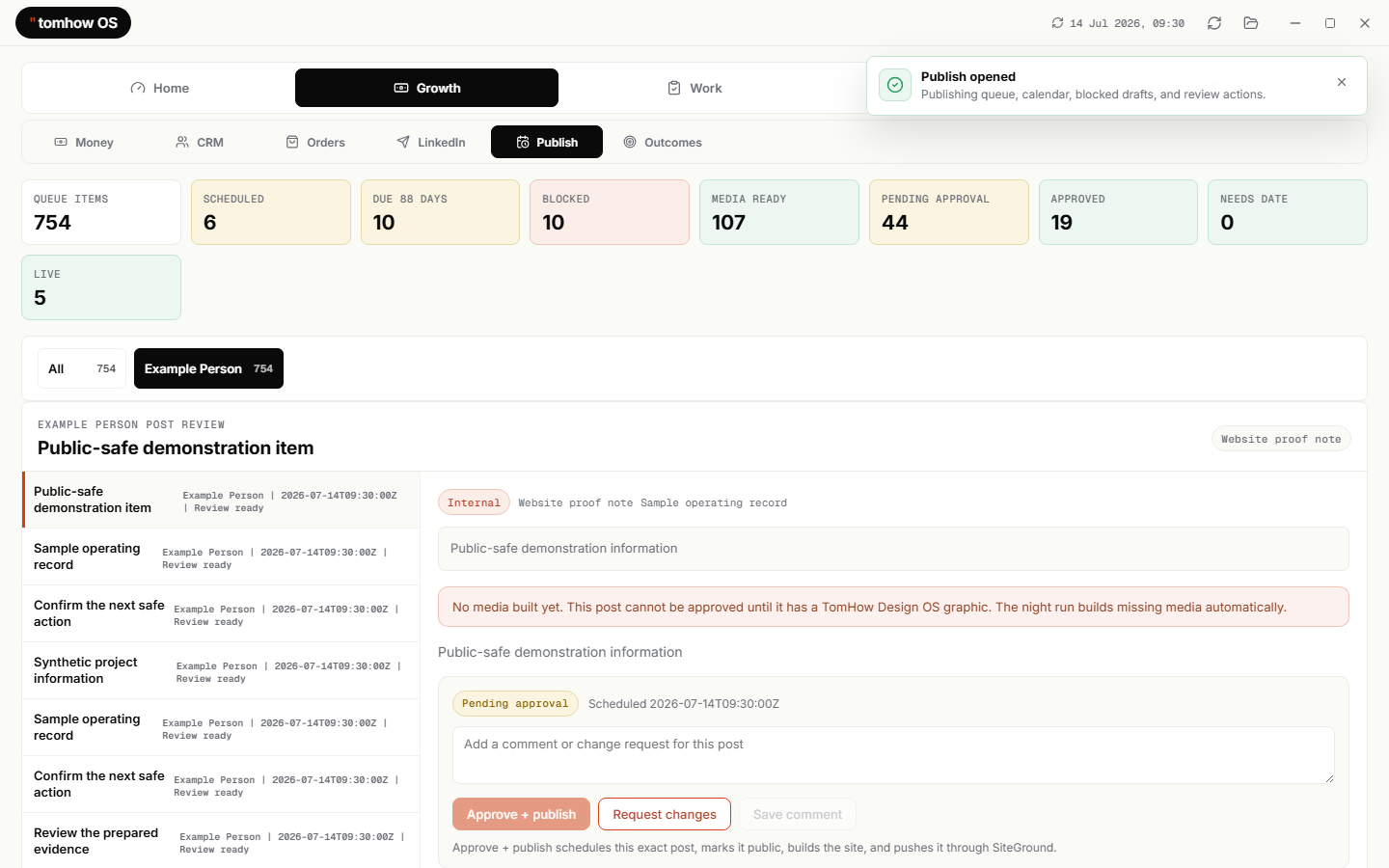Click the green checkmark notification icon
This screenshot has width=1389, height=868.
click(895, 85)
